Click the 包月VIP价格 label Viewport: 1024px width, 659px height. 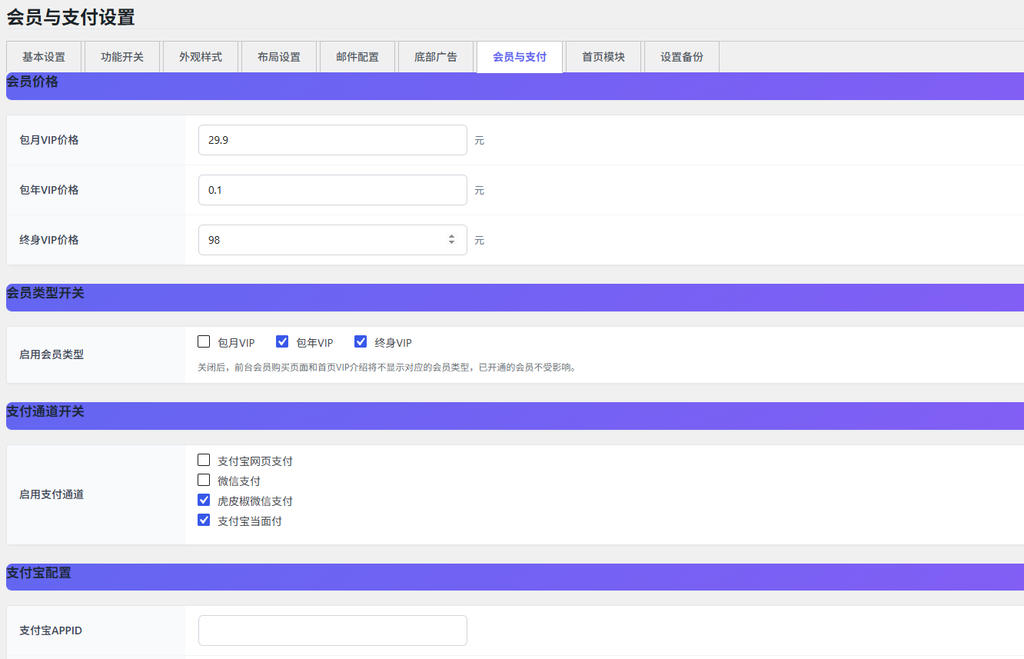49,140
